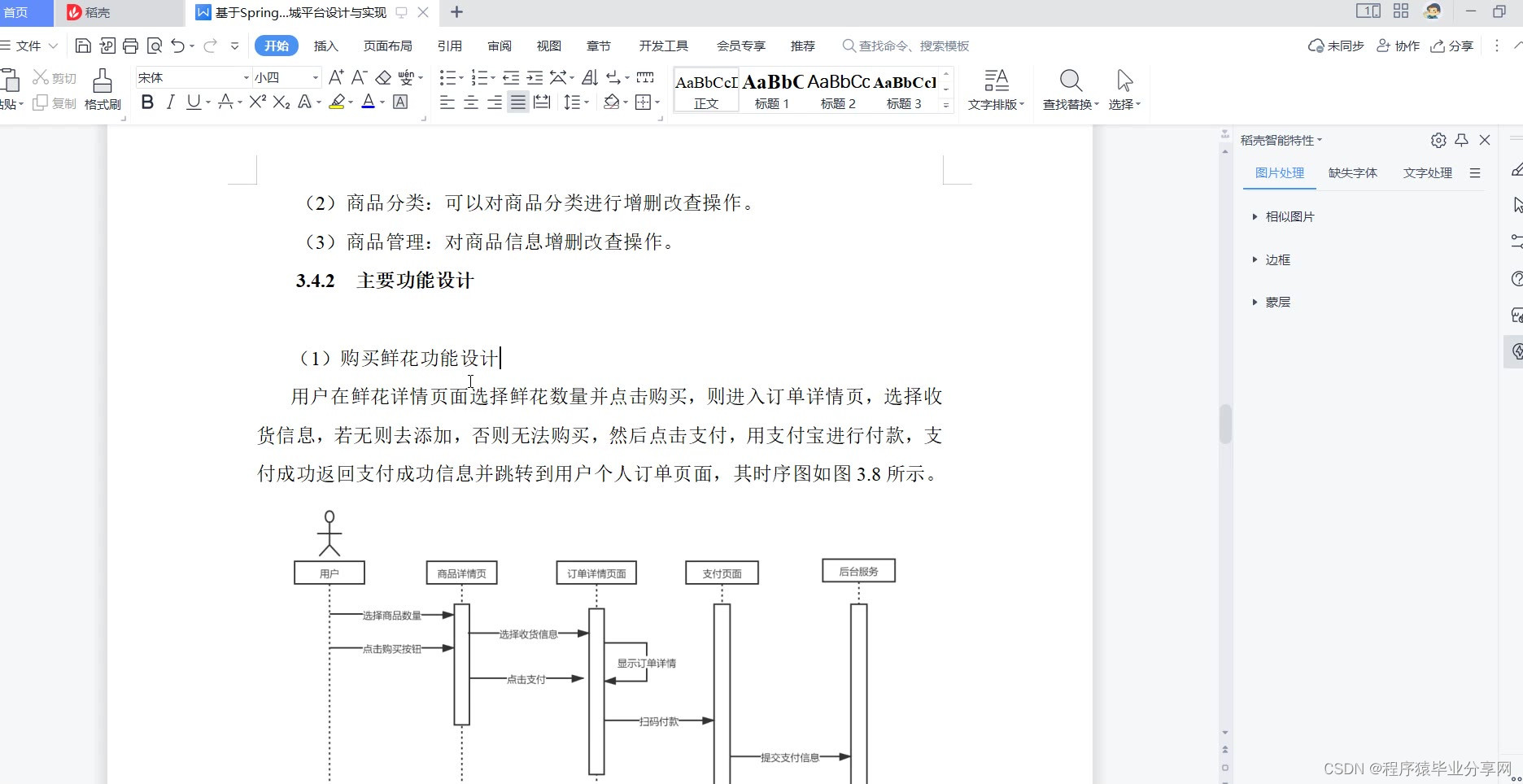
Task: Toggle italic formatting
Action: point(170,102)
